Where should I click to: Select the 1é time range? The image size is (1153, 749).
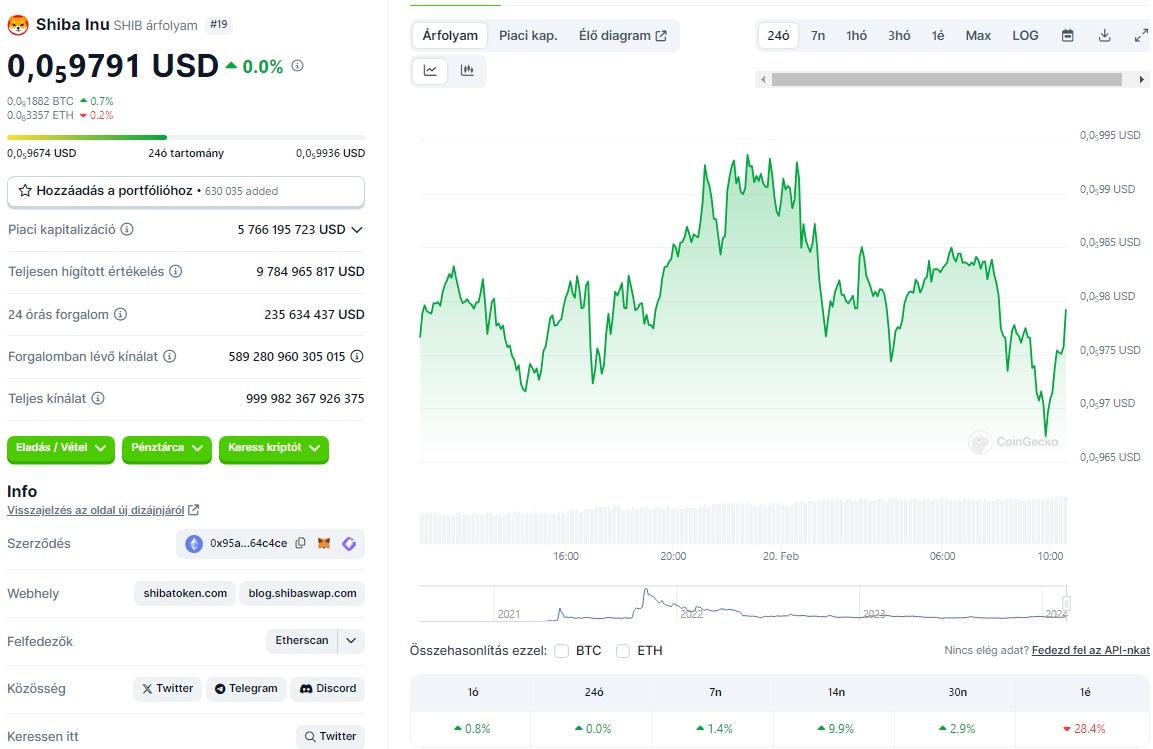(x=938, y=35)
